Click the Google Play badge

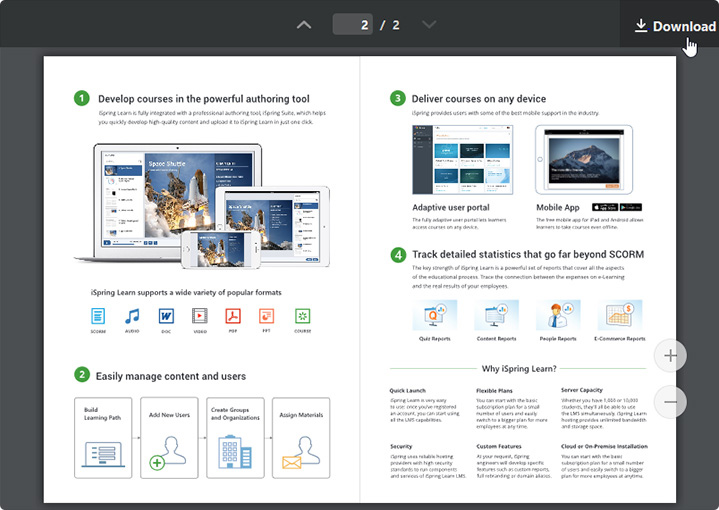click(631, 207)
